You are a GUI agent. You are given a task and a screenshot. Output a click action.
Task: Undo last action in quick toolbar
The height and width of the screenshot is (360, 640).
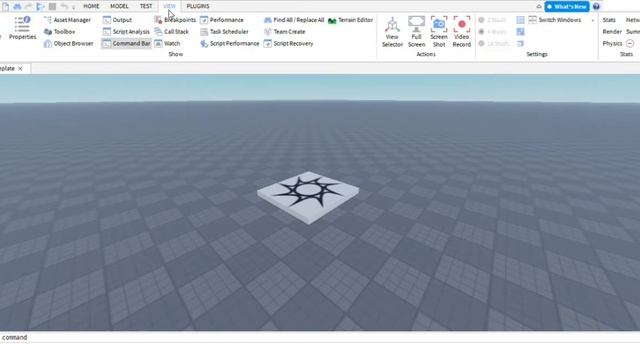point(64,6)
